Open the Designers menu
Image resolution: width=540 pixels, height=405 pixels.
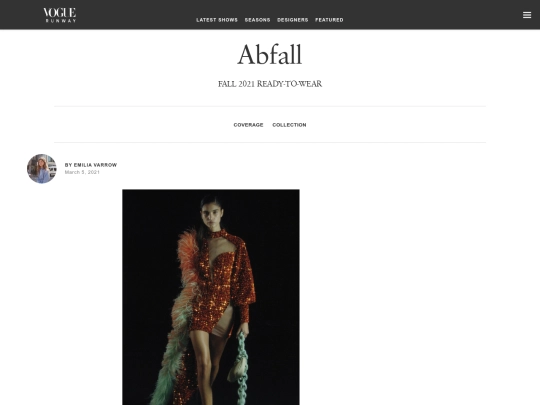(292, 20)
